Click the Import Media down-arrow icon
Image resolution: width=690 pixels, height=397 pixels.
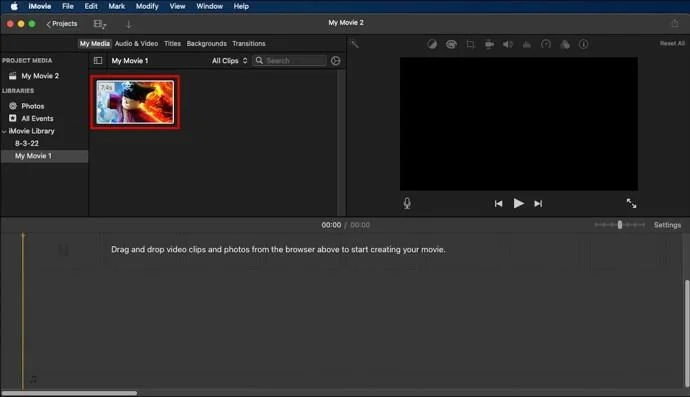click(128, 24)
